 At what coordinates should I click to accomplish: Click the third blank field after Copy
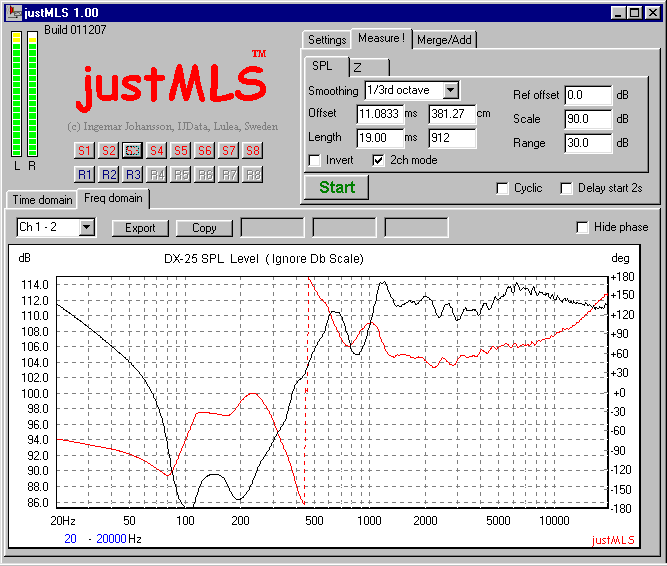pyautogui.click(x=416, y=228)
